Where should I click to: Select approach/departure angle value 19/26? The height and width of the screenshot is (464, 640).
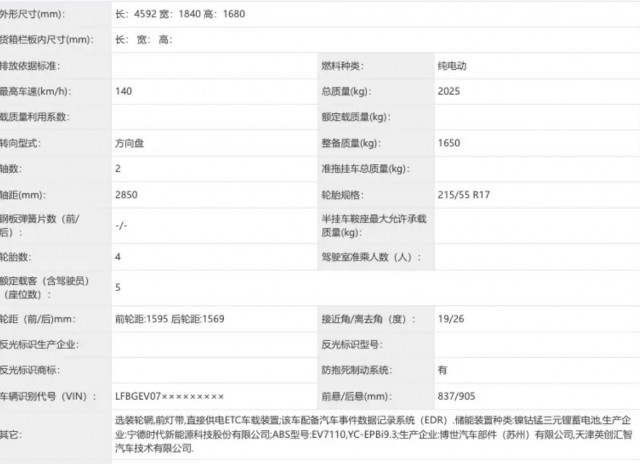coord(451,319)
